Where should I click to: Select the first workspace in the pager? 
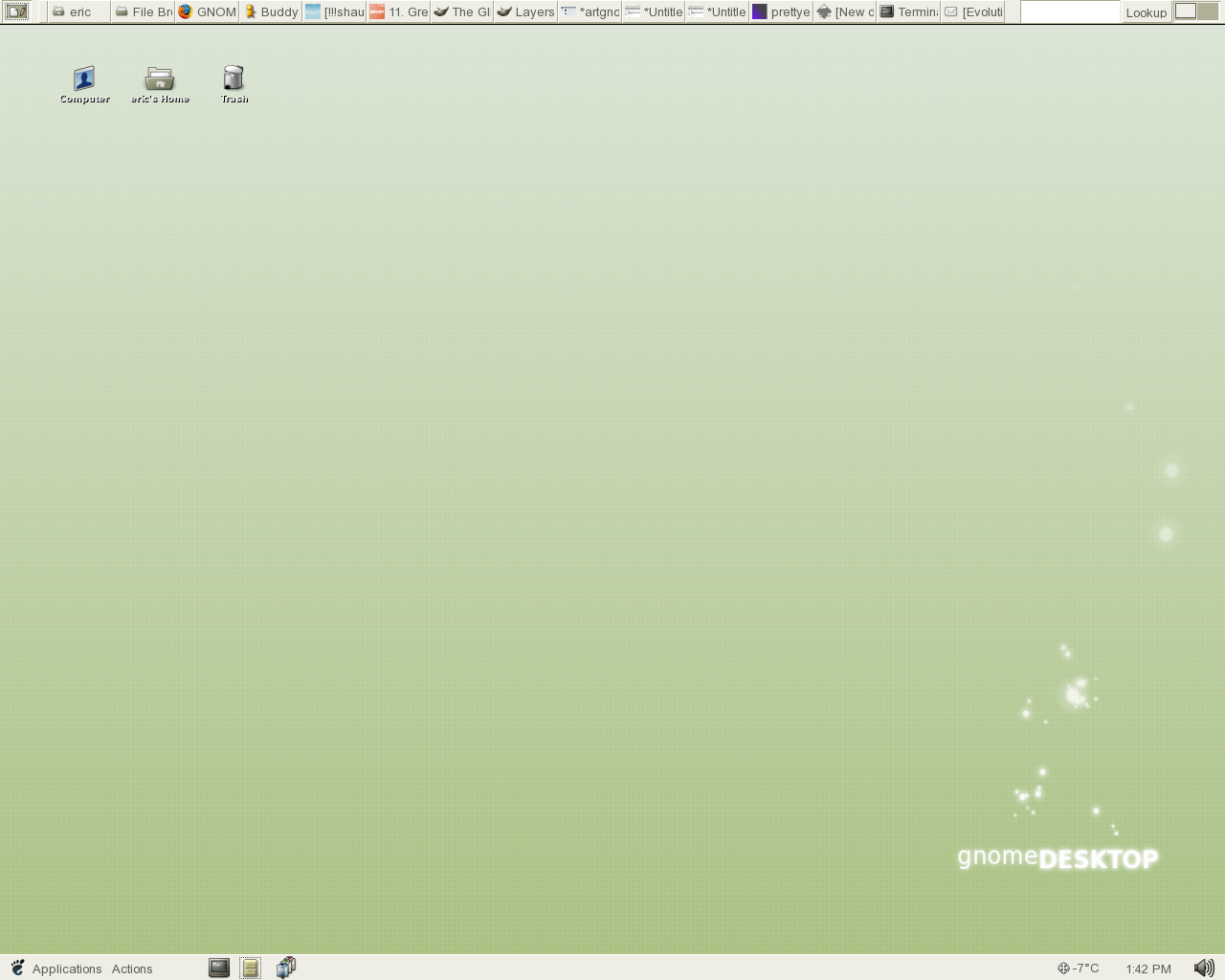(1186, 11)
